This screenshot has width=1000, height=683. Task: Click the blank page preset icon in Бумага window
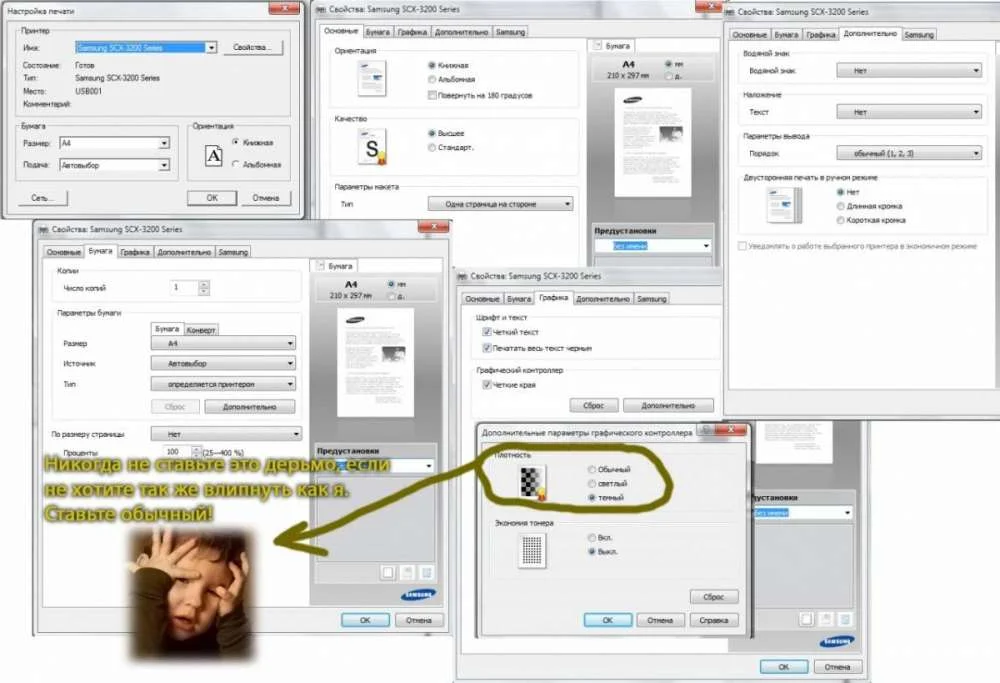point(388,573)
